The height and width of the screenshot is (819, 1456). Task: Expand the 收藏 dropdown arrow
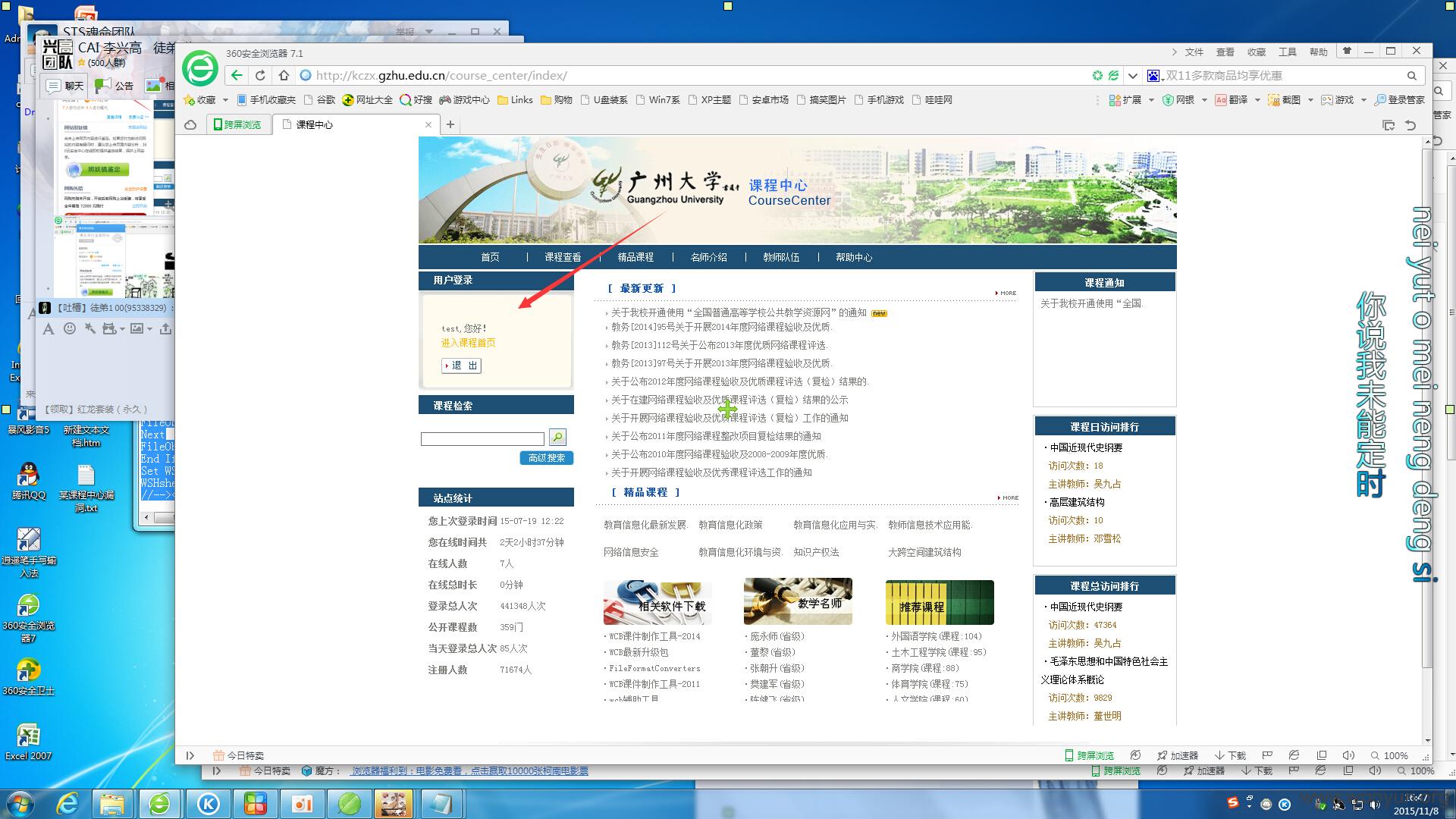pyautogui.click(x=225, y=100)
